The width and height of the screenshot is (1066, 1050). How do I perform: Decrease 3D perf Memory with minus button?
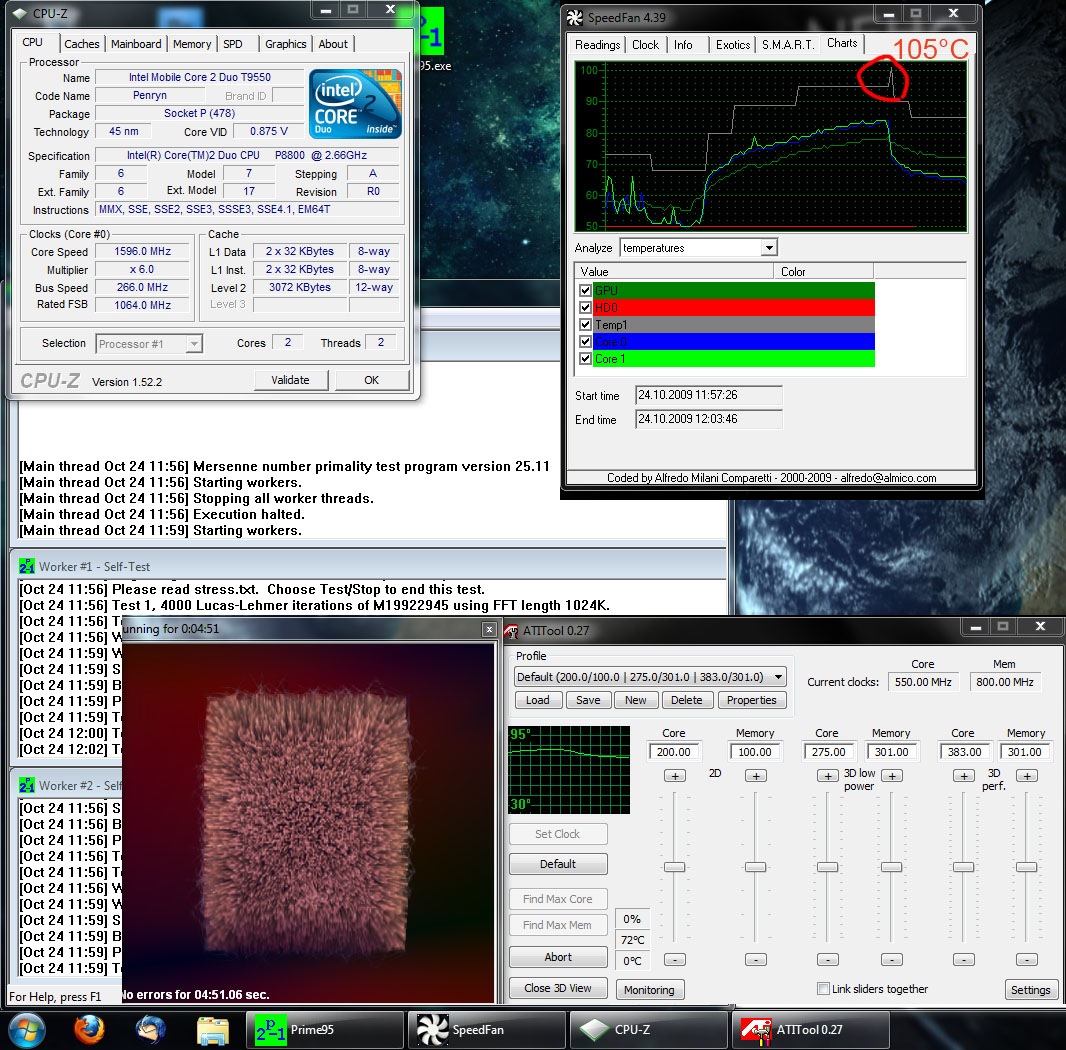(1027, 959)
